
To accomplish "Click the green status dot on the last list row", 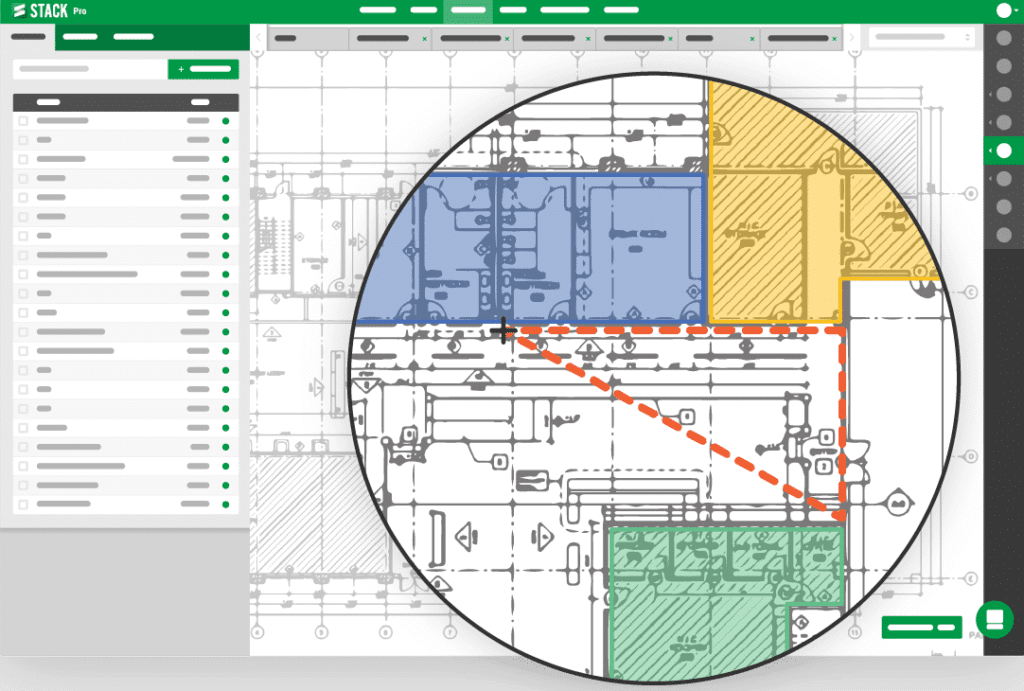I will pos(226,504).
